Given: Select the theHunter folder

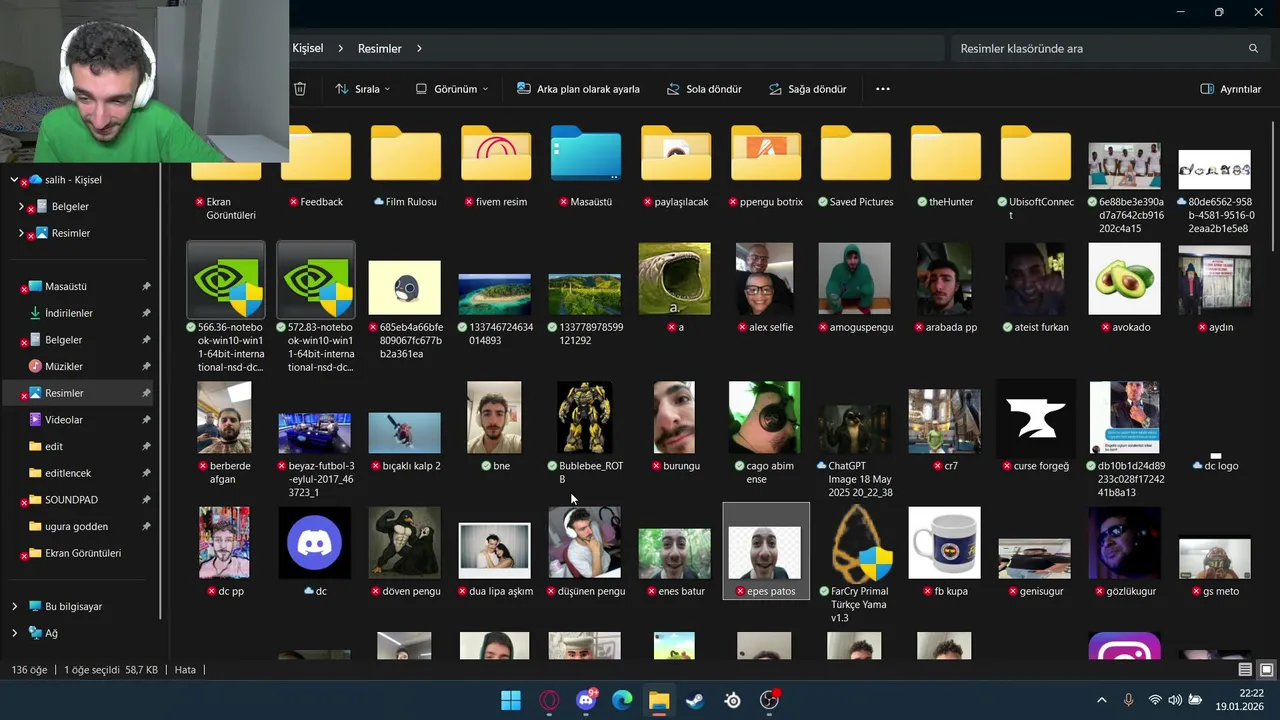Looking at the screenshot, I should [945, 165].
